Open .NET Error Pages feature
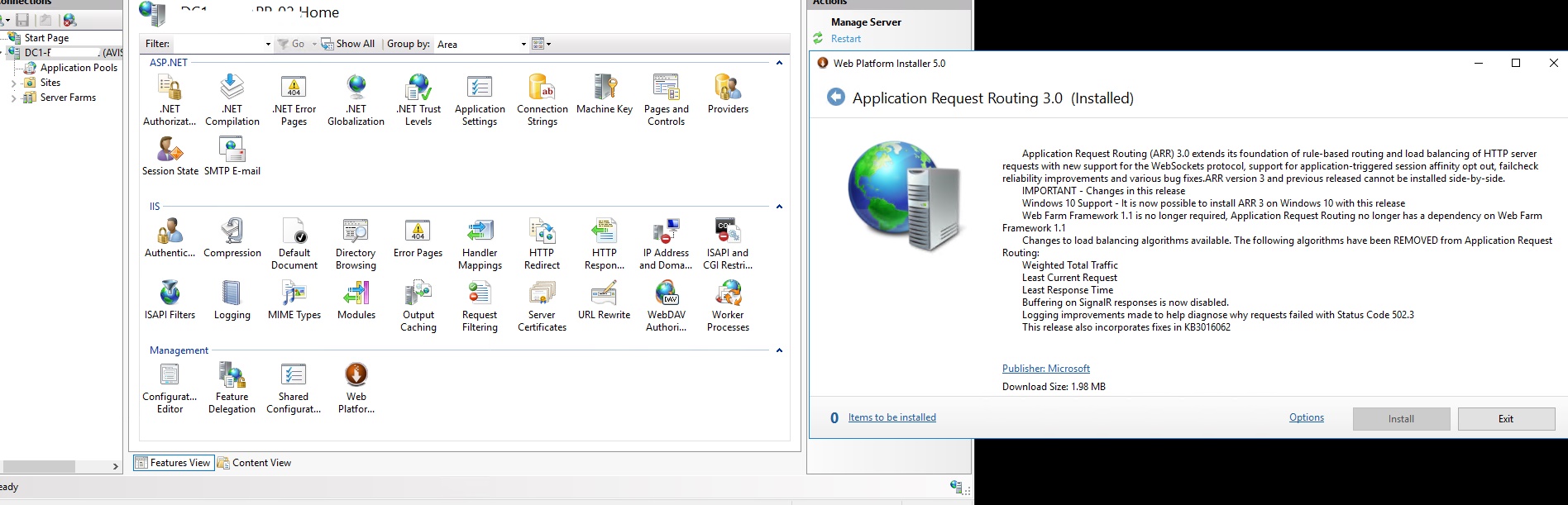Viewport: 1568px width, 505px height. pyautogui.click(x=294, y=99)
